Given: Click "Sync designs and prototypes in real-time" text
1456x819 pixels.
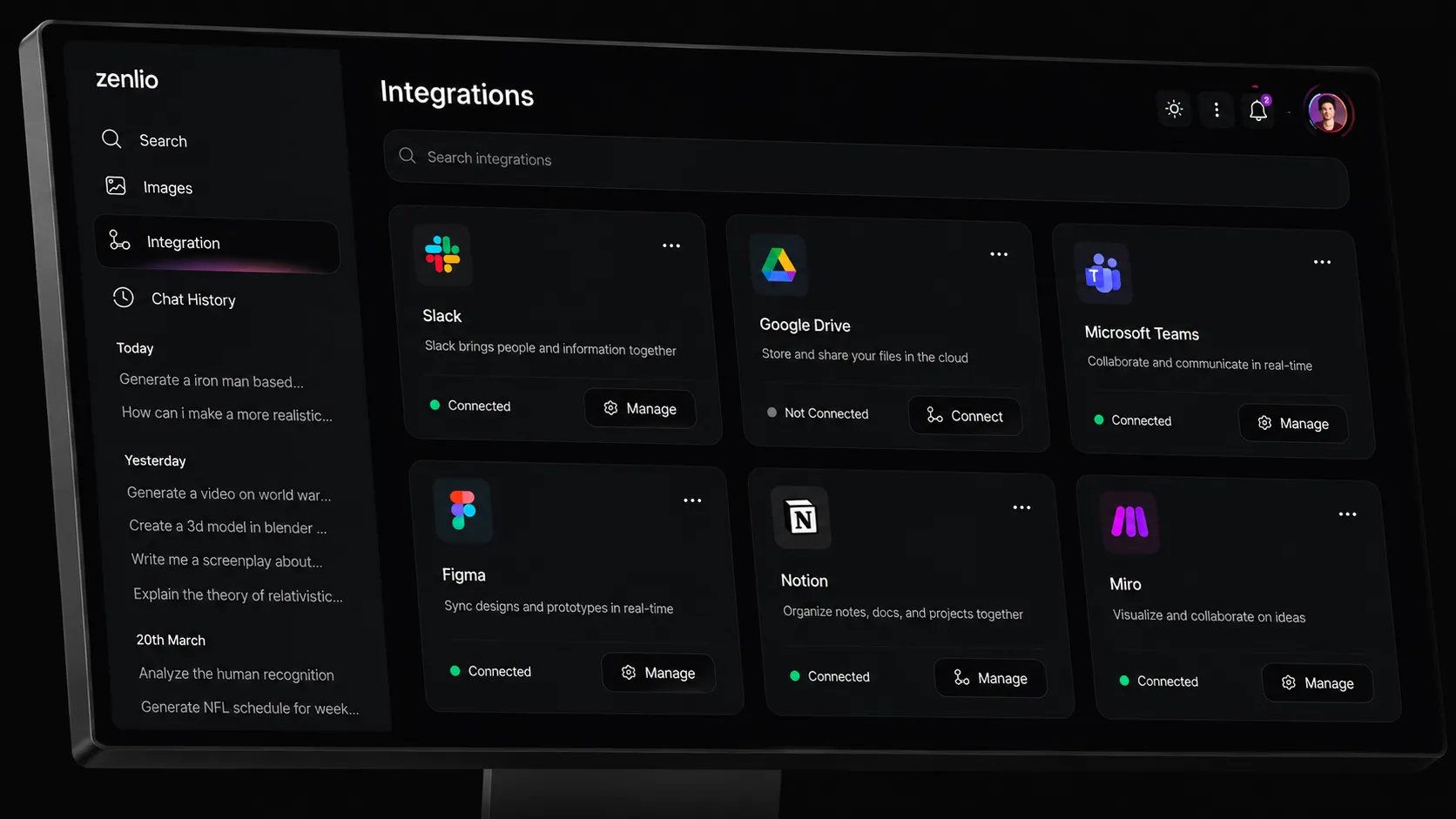Looking at the screenshot, I should pos(559,607).
